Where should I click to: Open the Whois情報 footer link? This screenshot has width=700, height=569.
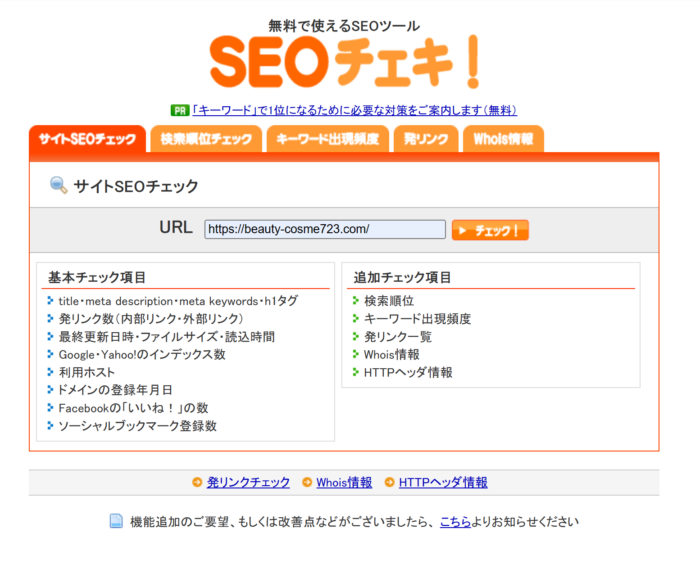tap(344, 482)
